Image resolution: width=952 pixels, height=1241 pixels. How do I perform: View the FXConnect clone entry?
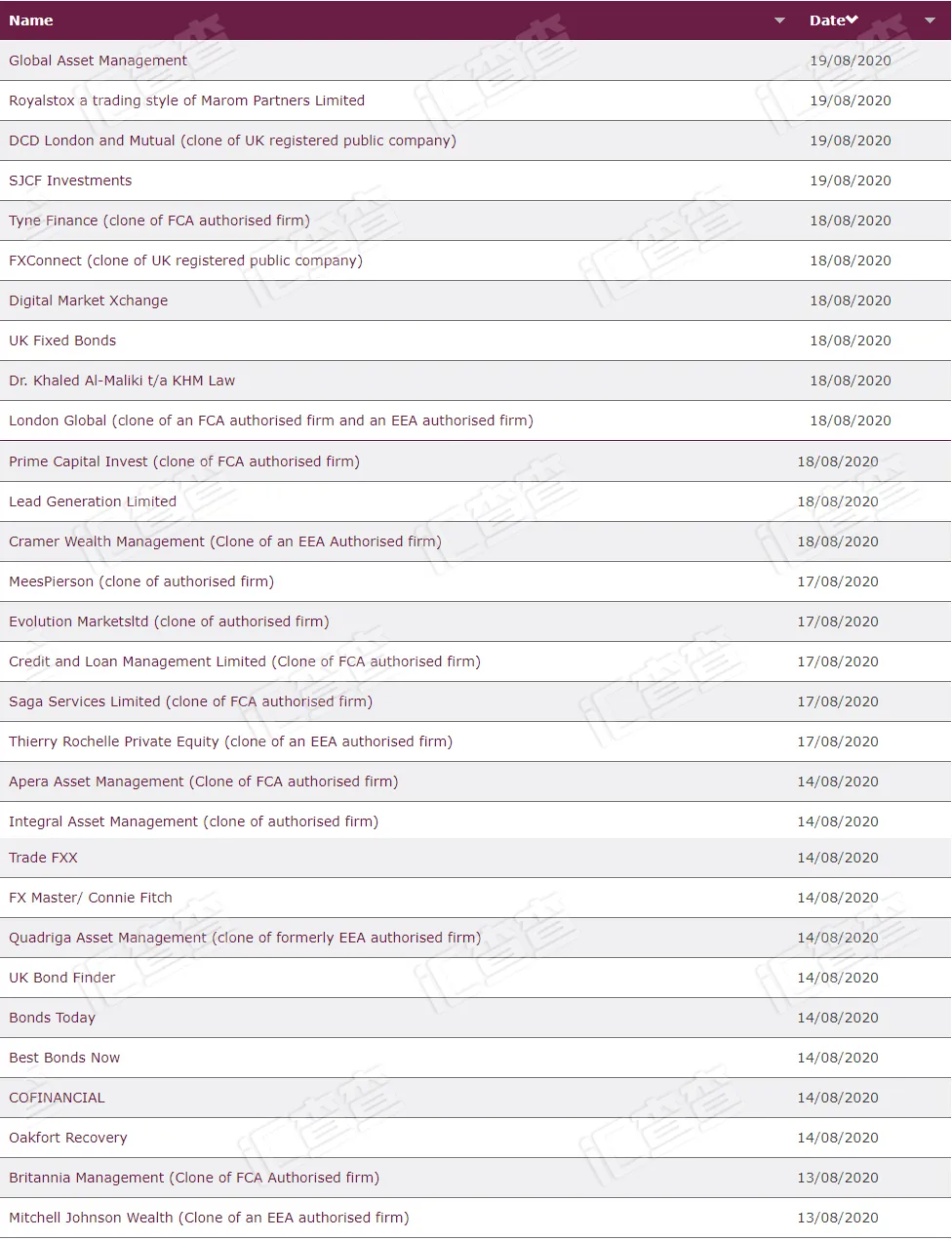pos(185,260)
